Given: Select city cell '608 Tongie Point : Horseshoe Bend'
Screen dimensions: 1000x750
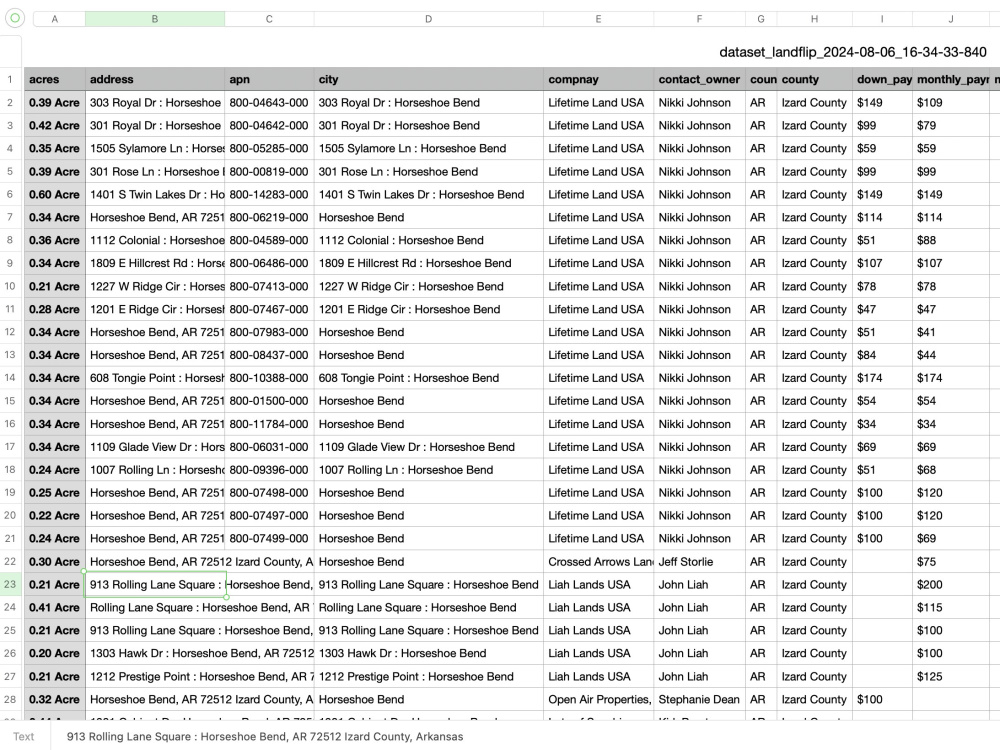Looking at the screenshot, I should coord(429,378).
